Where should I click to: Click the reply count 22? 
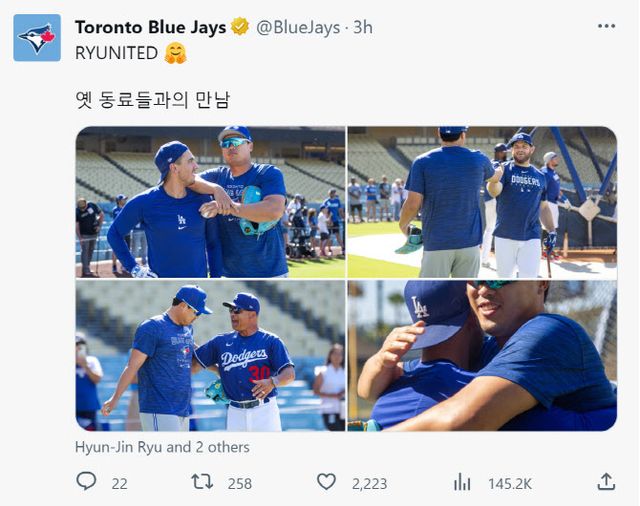coord(119,483)
